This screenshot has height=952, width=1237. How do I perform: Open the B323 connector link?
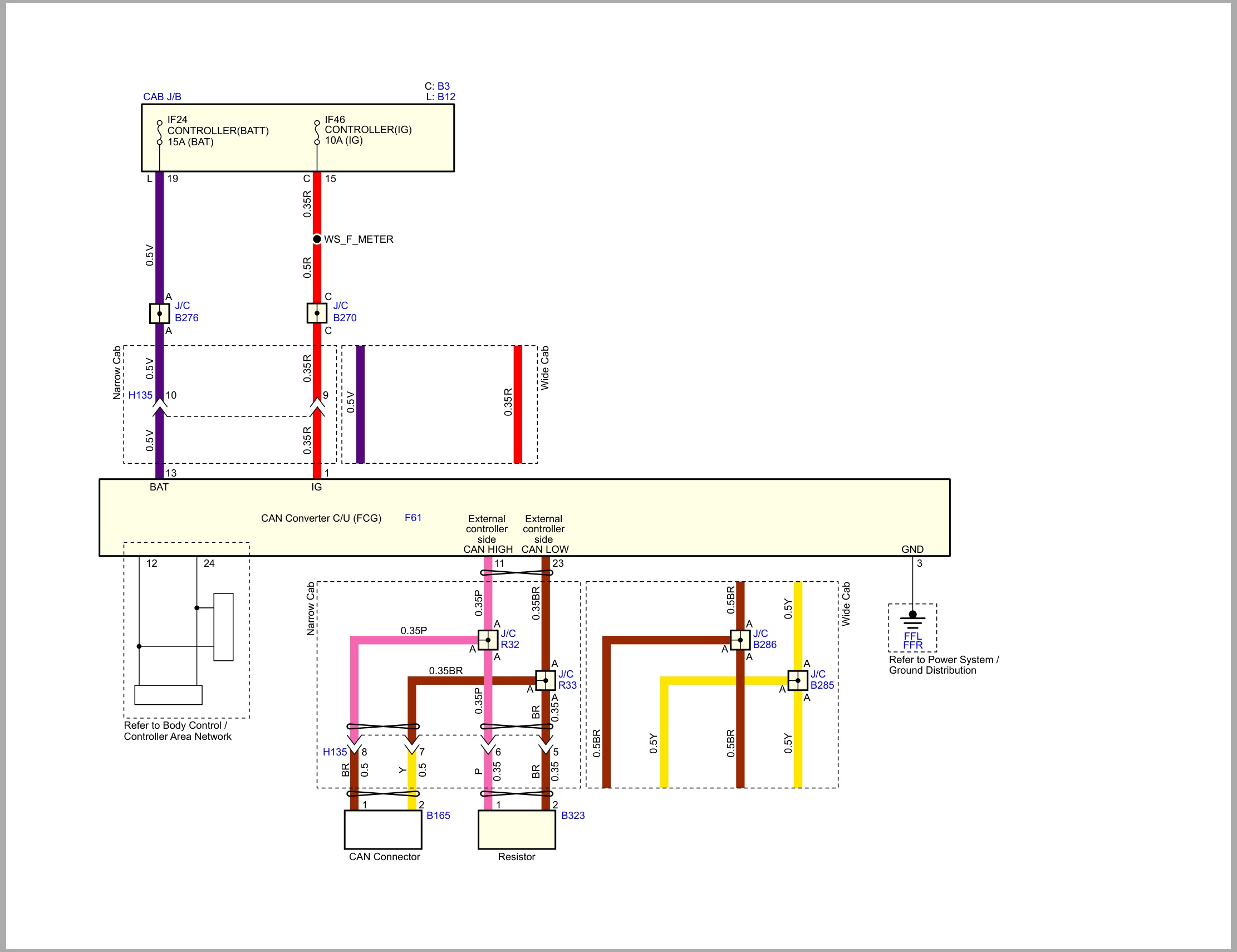pyautogui.click(x=573, y=816)
